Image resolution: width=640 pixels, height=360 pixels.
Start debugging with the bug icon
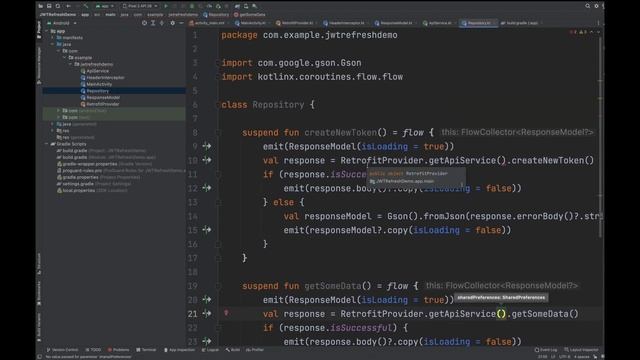(x=192, y=6)
